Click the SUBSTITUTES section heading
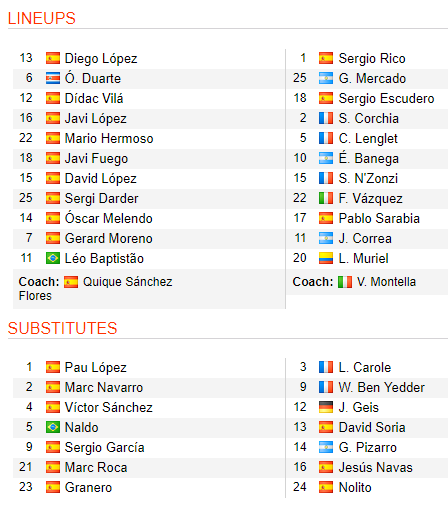Screen dimensions: 448x505 pos(63,328)
